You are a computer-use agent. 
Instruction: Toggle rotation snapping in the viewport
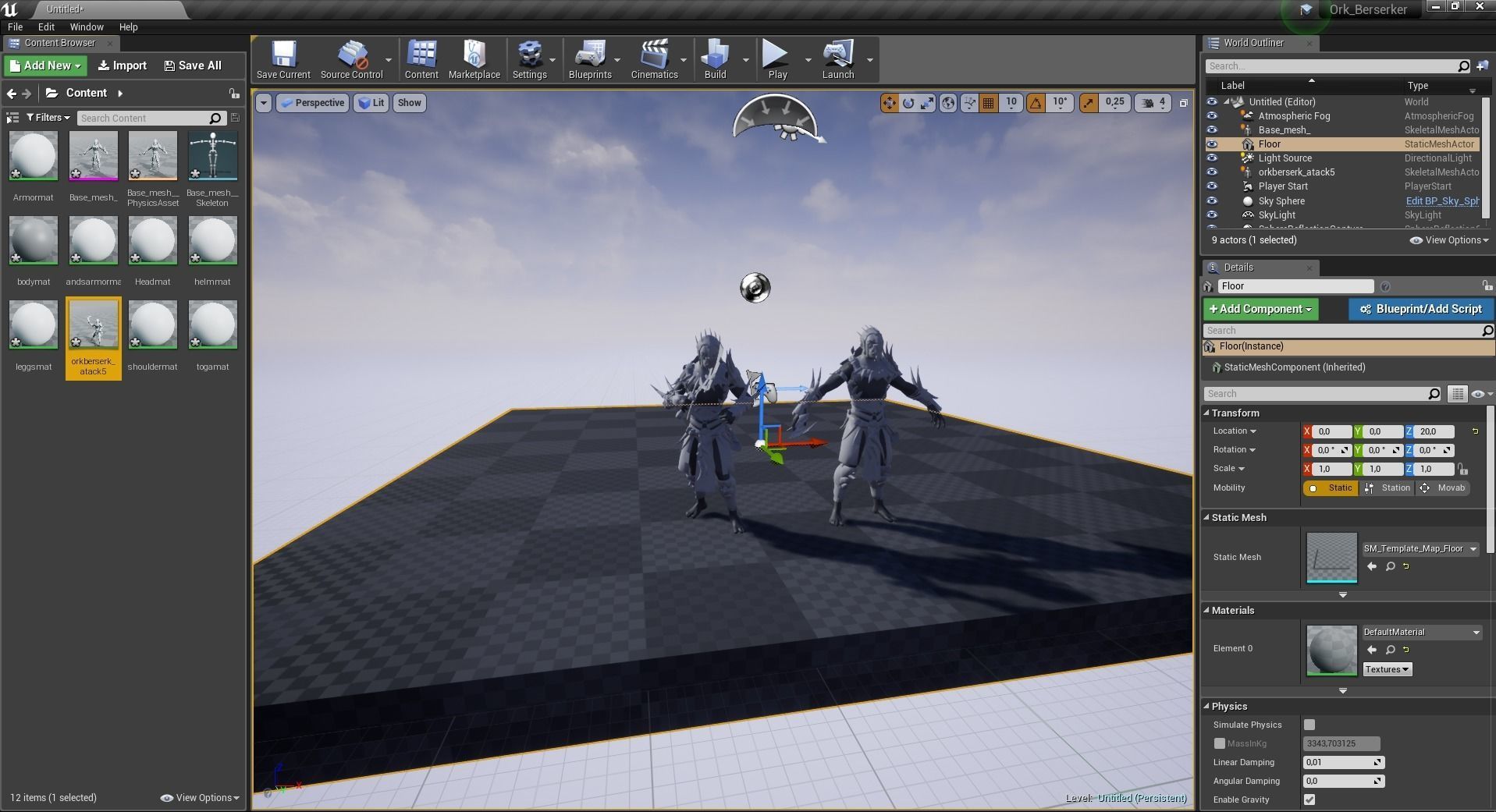coord(1036,103)
